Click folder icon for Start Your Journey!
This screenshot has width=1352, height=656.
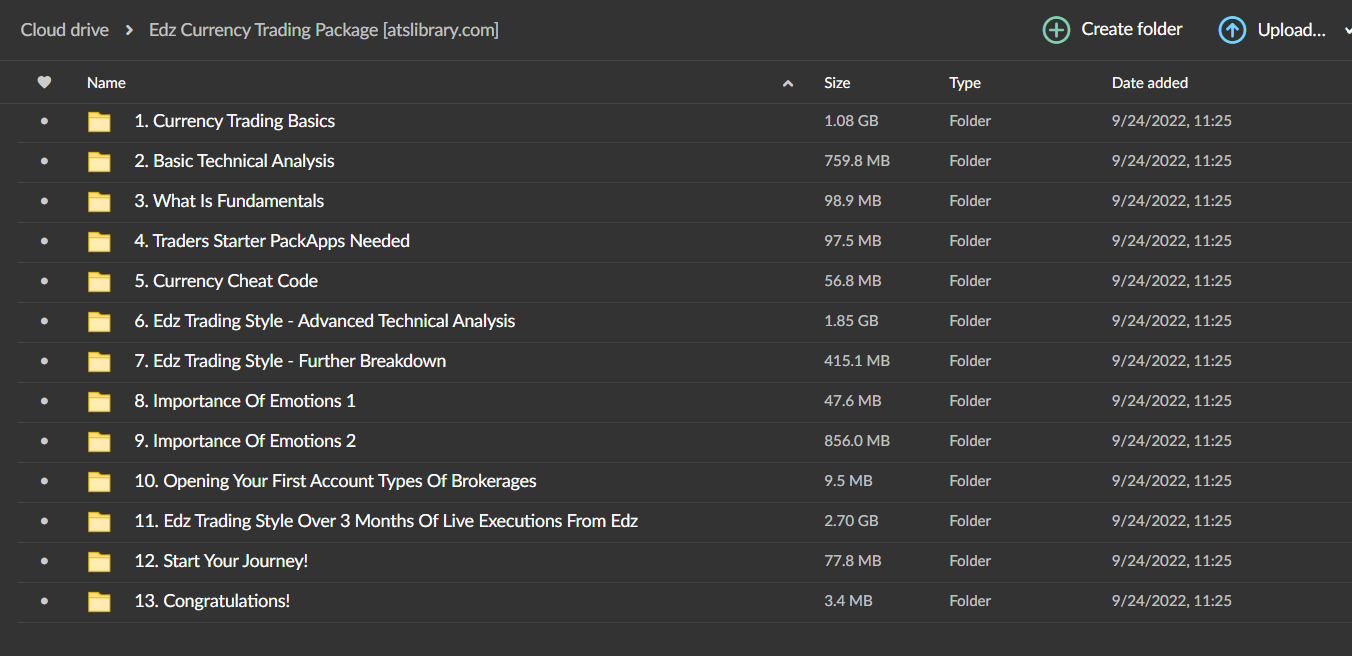[x=99, y=562]
